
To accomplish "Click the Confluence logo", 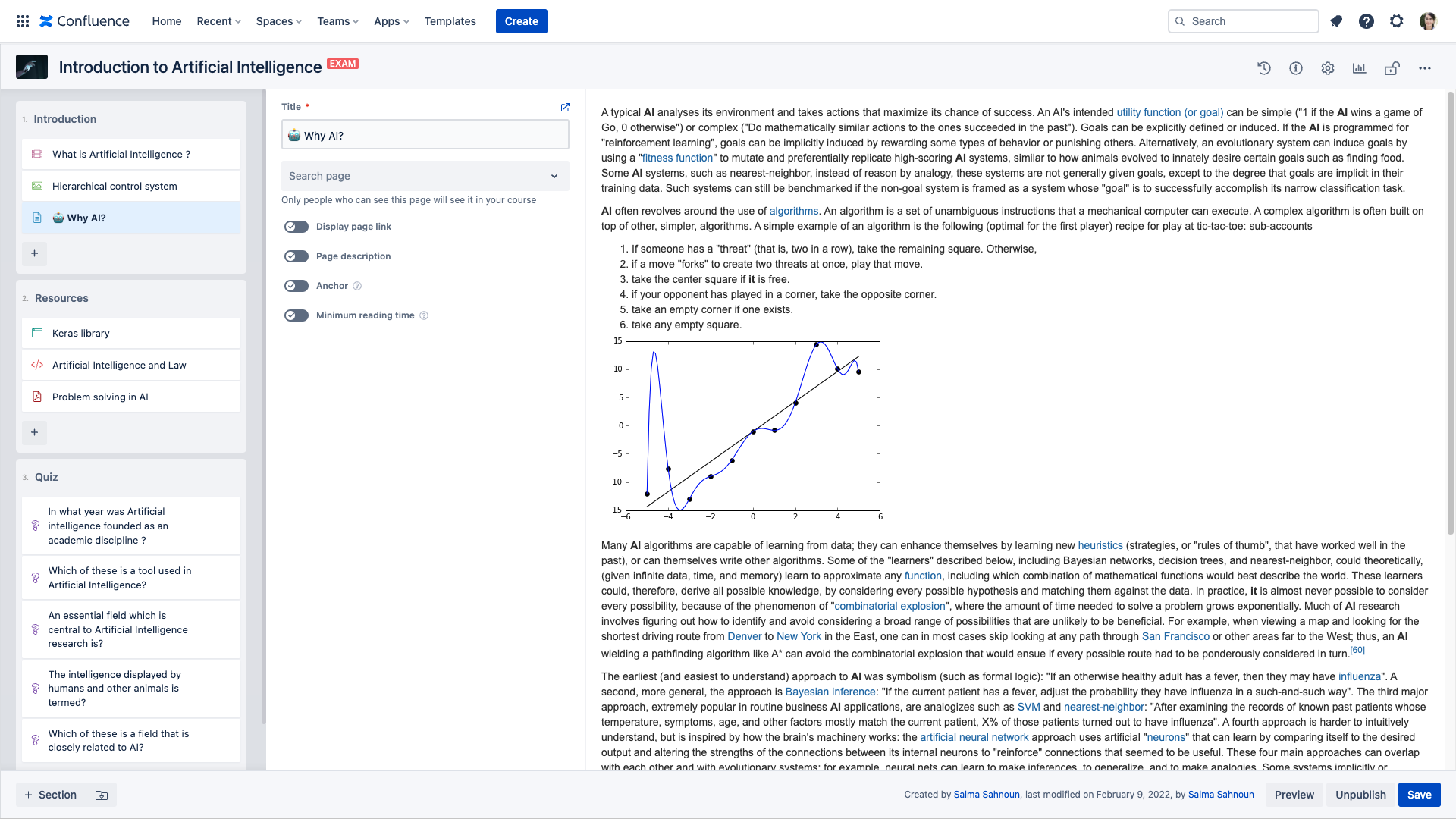I will pyautogui.click(x=84, y=21).
